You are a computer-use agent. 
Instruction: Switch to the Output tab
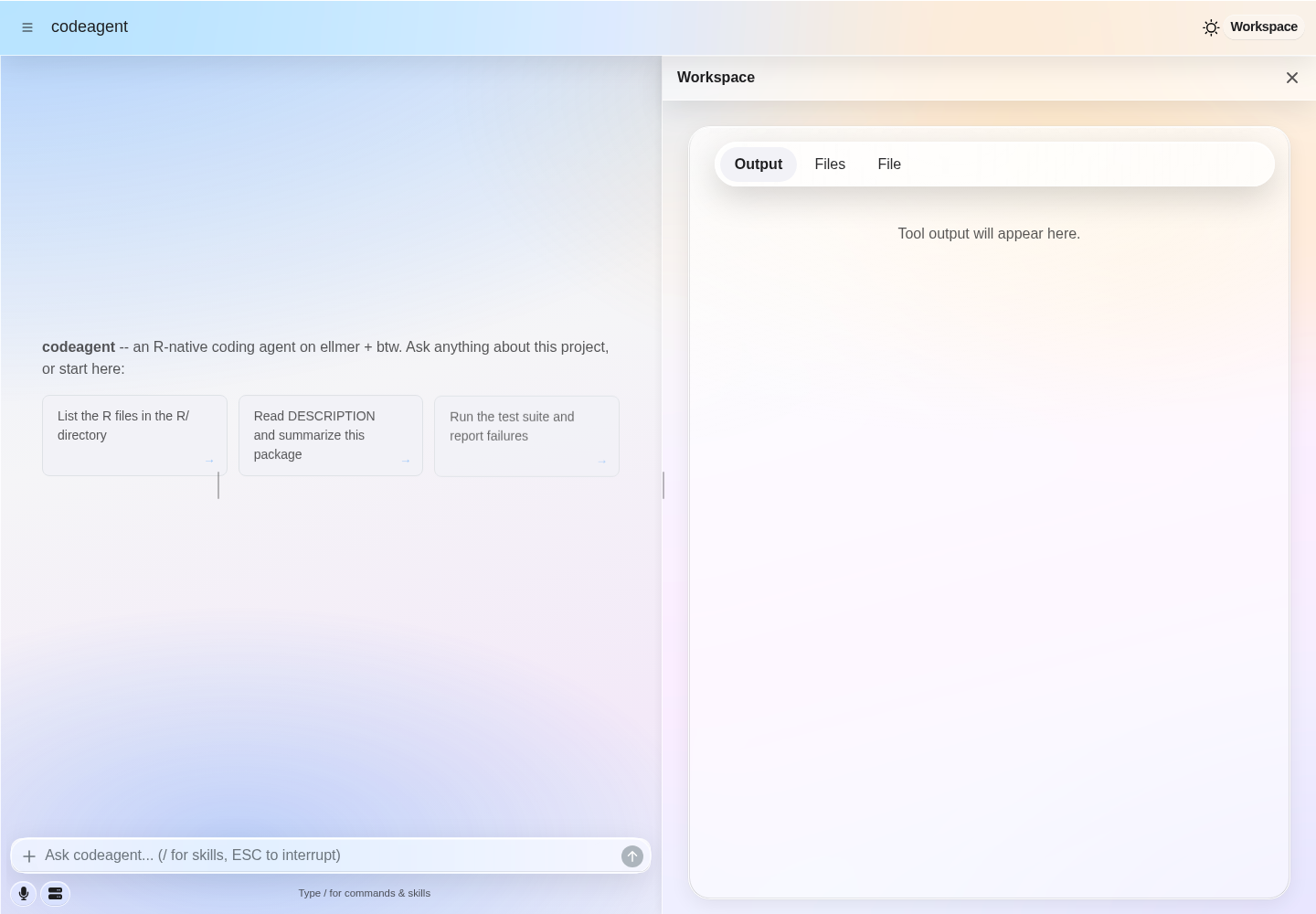(759, 165)
